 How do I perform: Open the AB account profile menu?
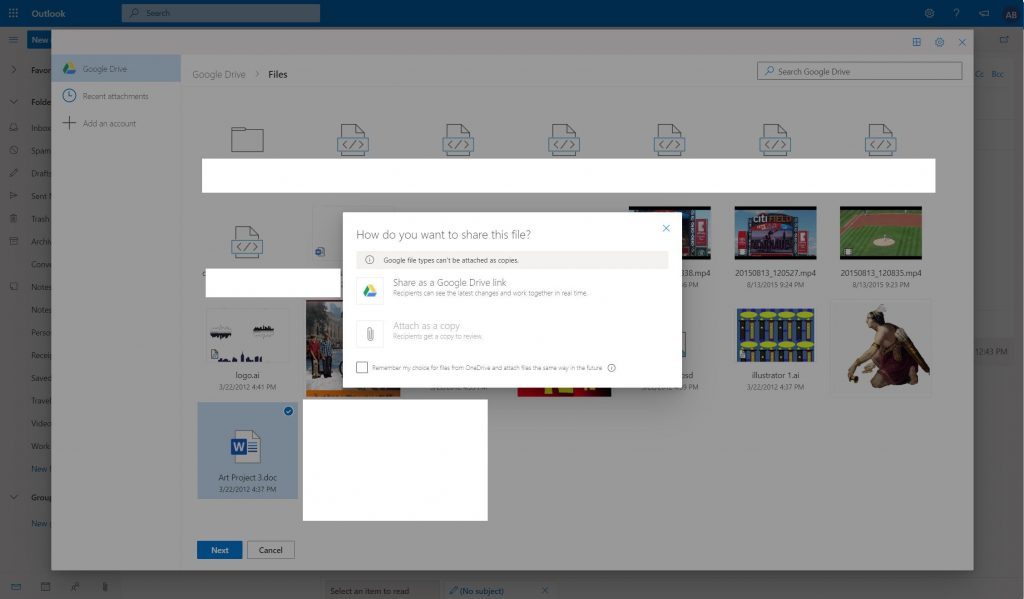(x=1010, y=13)
